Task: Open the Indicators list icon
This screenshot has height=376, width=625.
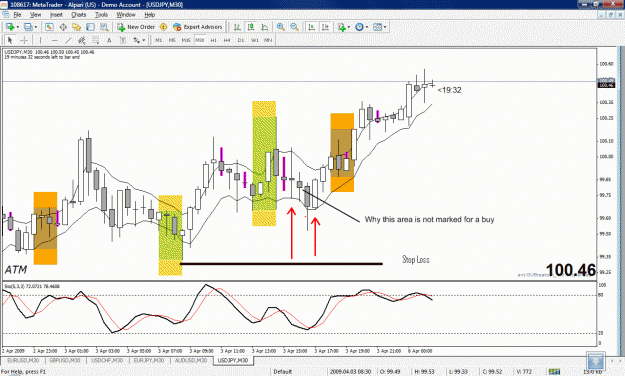Action: point(342,27)
